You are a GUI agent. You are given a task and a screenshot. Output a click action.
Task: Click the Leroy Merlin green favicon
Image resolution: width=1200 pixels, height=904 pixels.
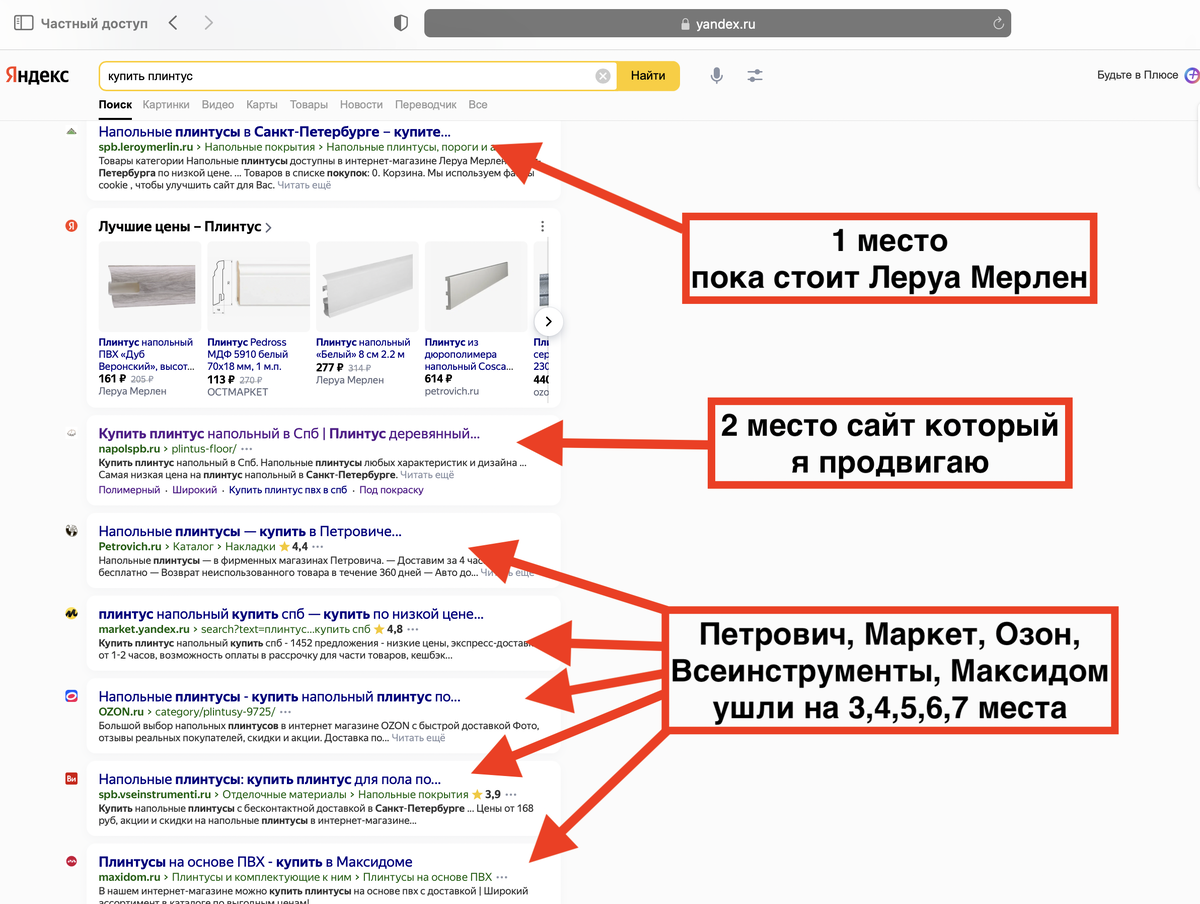[x=71, y=130]
